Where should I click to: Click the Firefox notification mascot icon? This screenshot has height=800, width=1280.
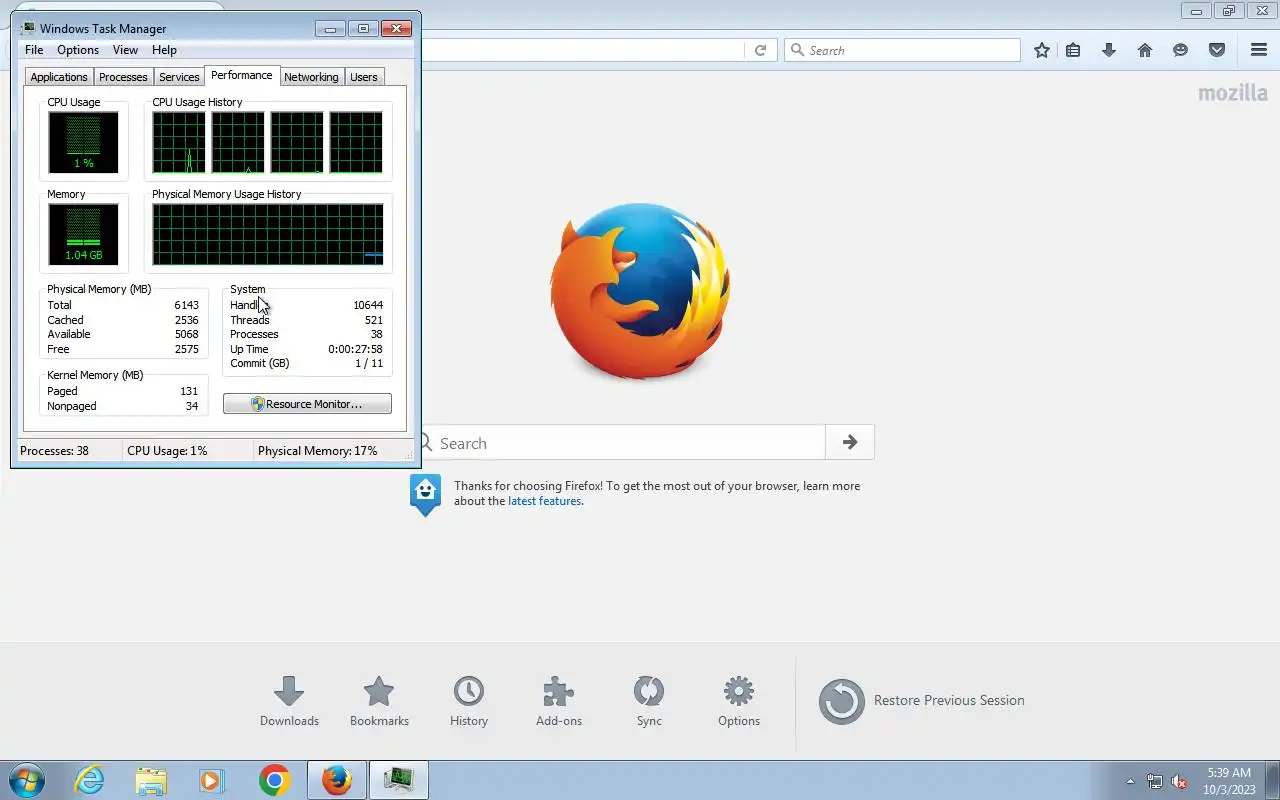point(425,494)
